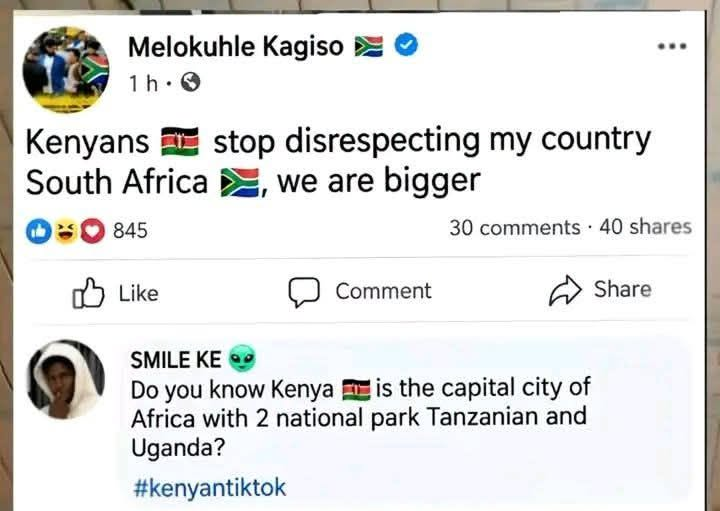Share the post using the arrow button
The width and height of the screenshot is (720, 511).
(x=600, y=290)
